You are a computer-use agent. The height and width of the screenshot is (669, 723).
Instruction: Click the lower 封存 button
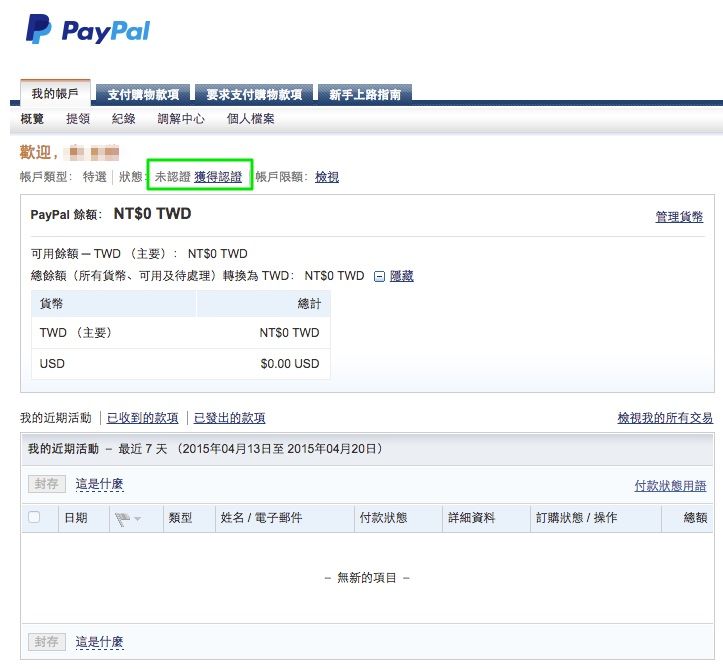tap(47, 641)
